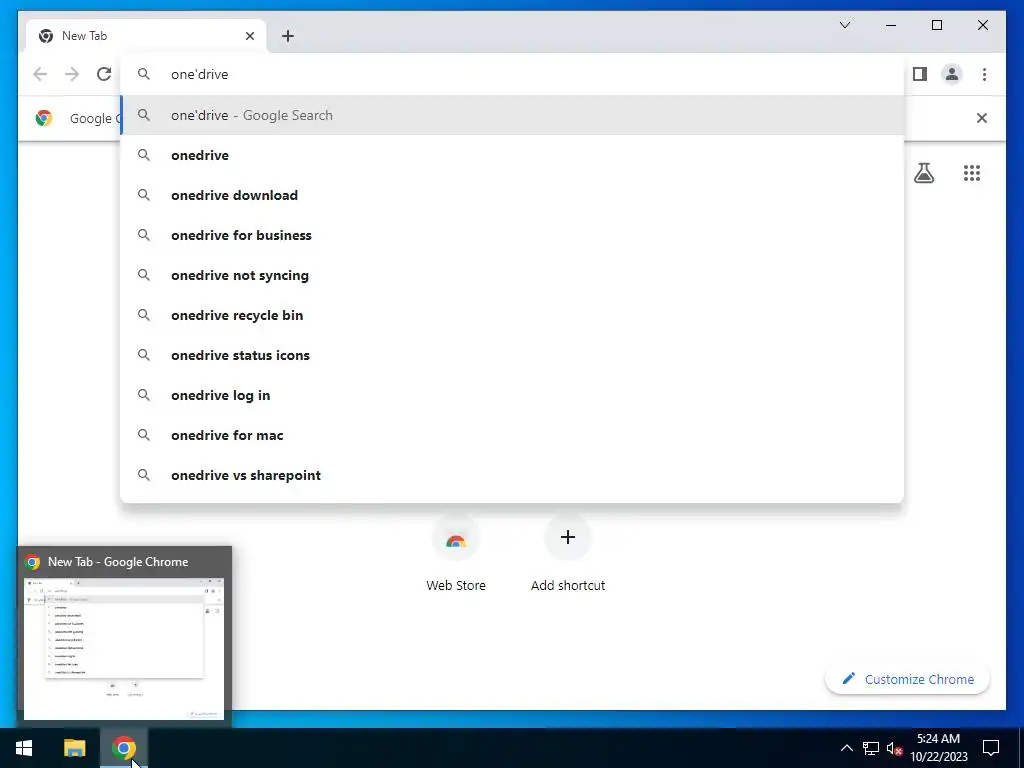Open the notification center icon
This screenshot has width=1024, height=768.
[991, 748]
